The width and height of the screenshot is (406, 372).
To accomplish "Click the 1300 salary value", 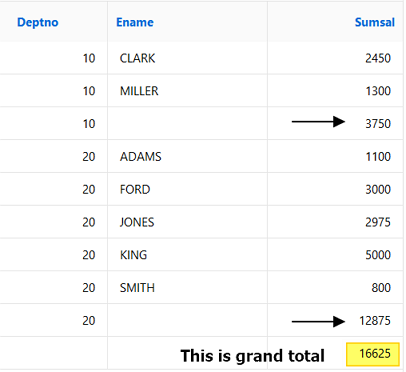I will pyautogui.click(x=378, y=91).
